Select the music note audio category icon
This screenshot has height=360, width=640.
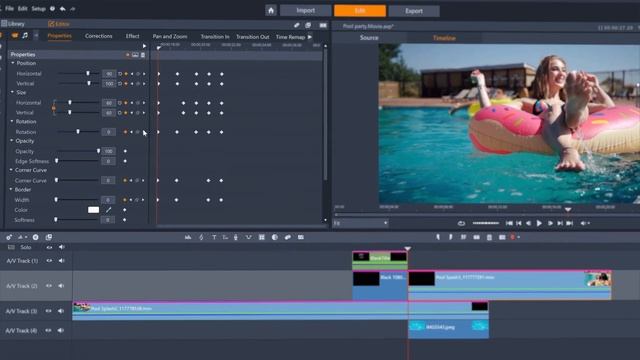[25, 36]
